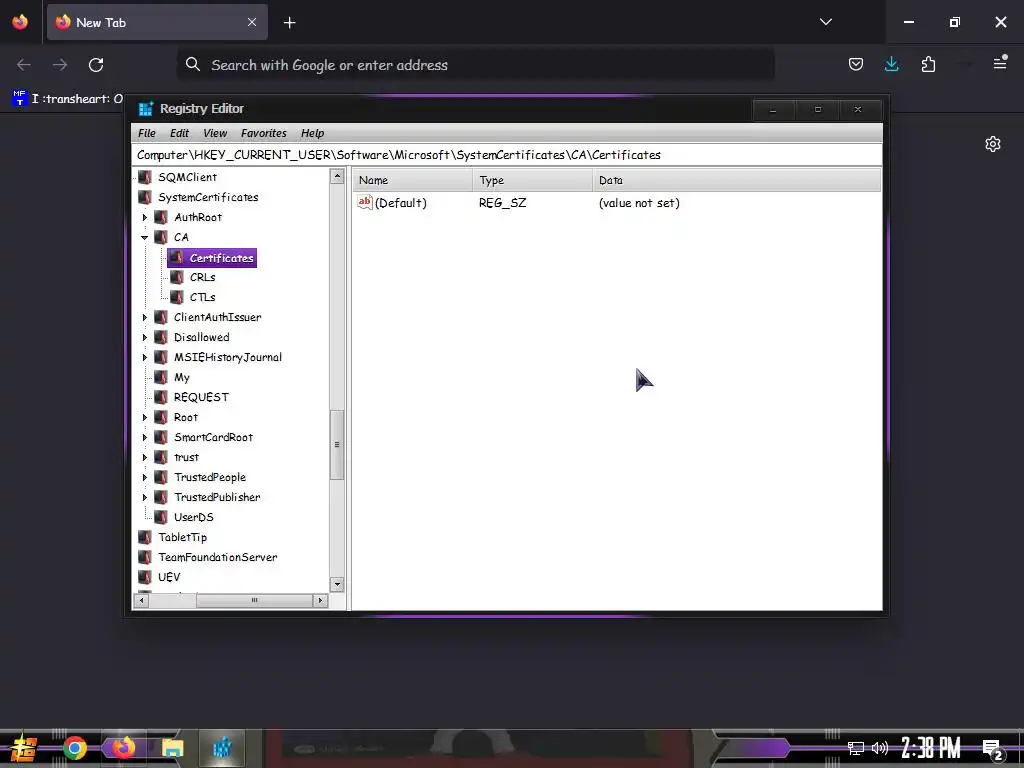
Task: Click the tree horizontal scroll right arrow
Action: (320, 600)
